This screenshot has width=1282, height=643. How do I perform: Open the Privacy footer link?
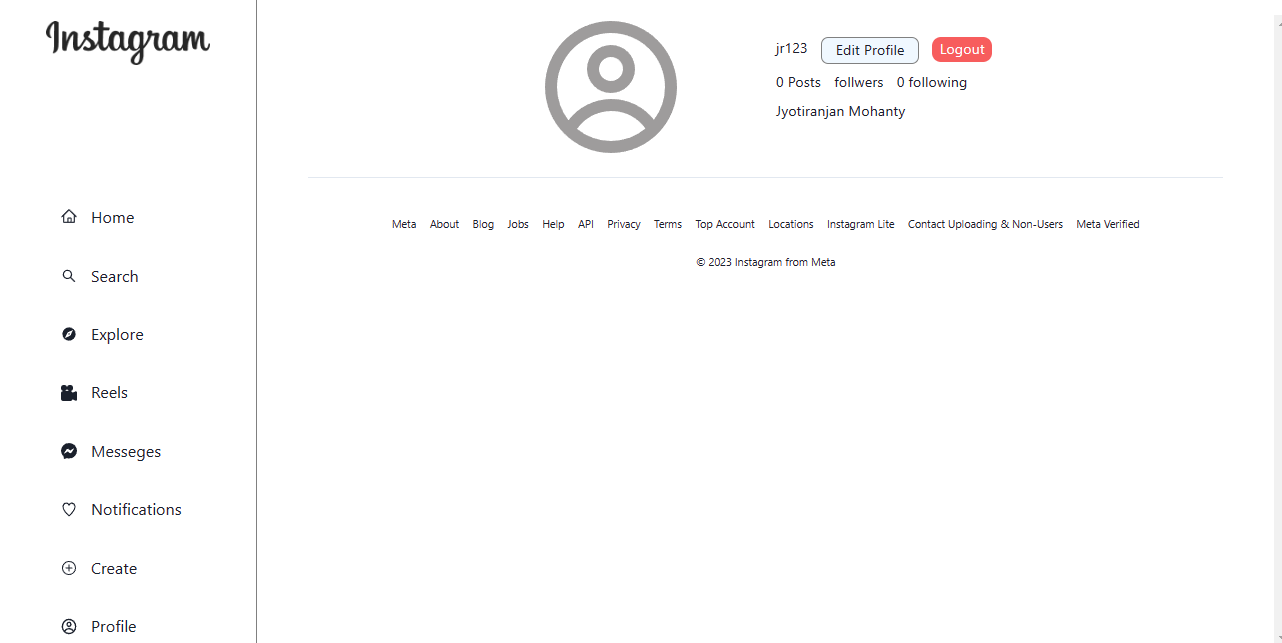(624, 224)
